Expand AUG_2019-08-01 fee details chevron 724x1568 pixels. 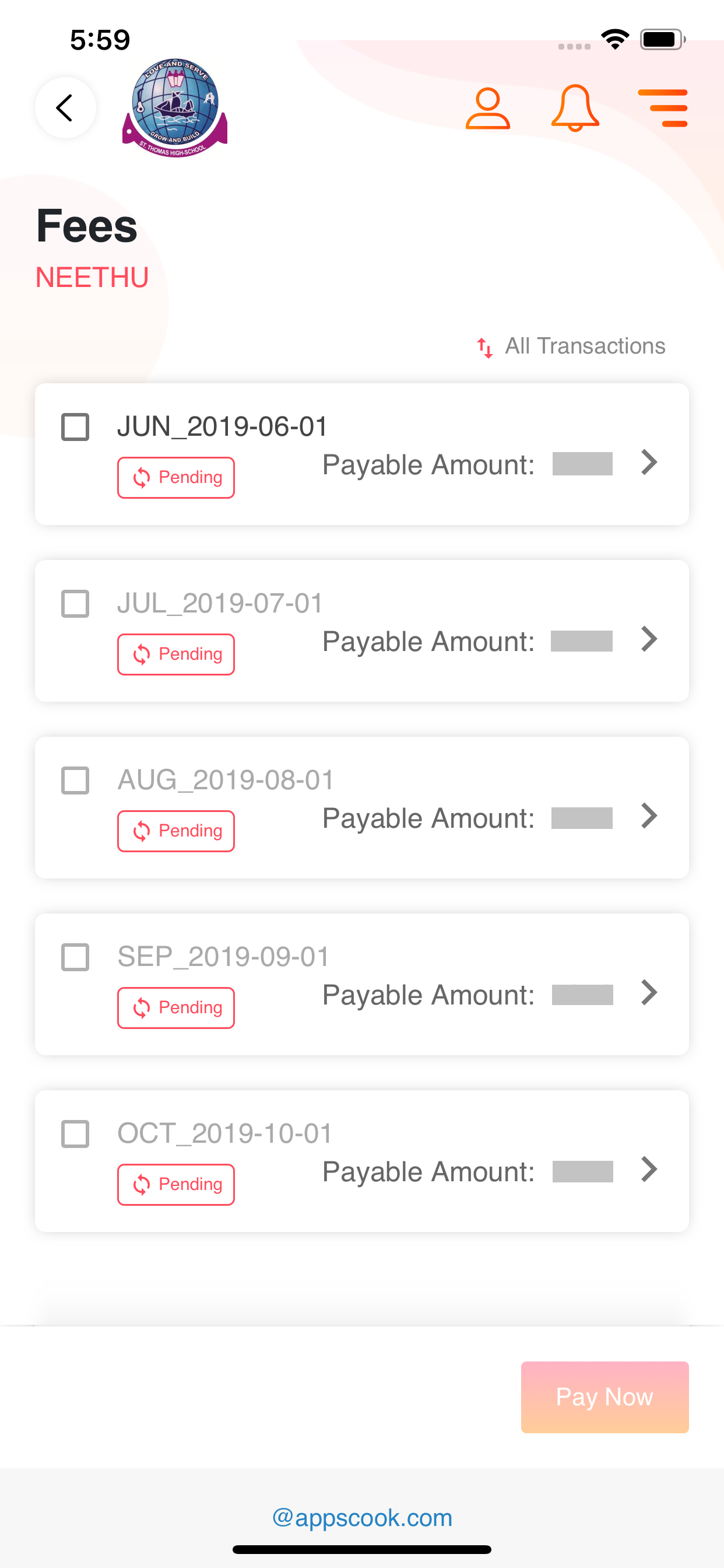click(x=649, y=815)
